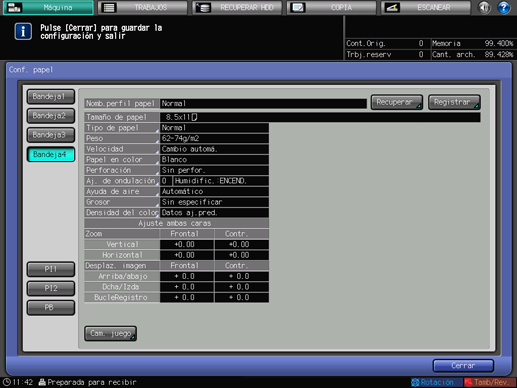
Task: Click the Cant. arch. 89.428% readout
Action: click(x=473, y=55)
